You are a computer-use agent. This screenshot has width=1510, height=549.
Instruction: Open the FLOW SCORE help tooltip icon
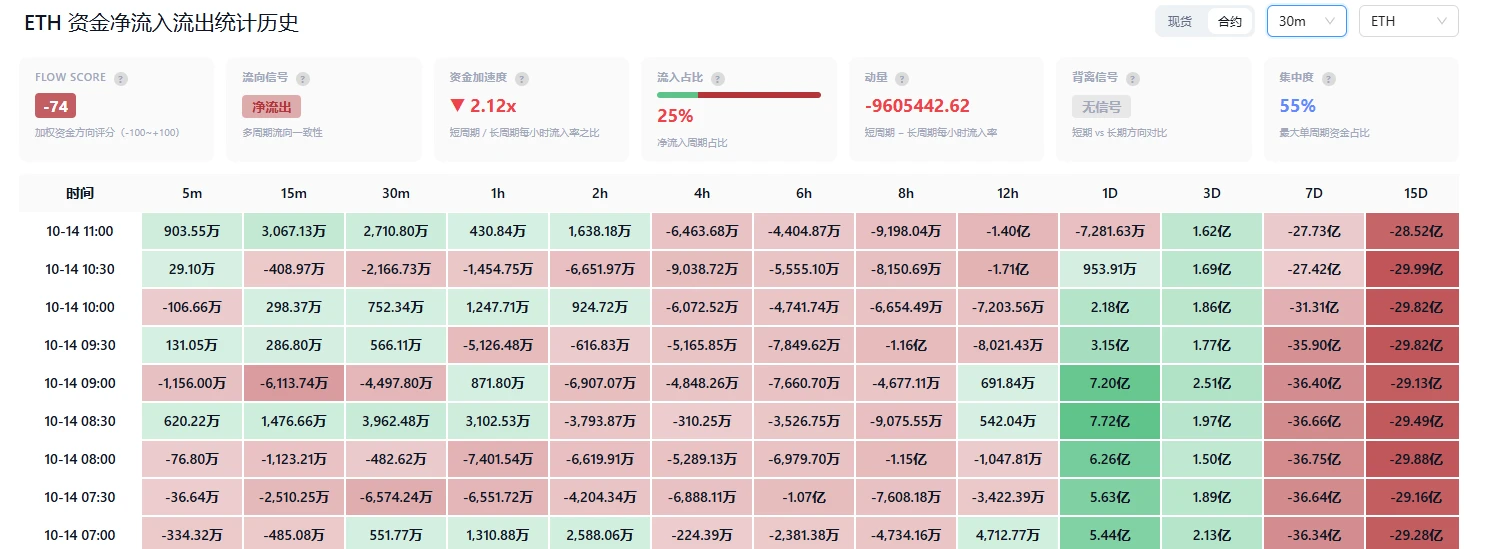(x=121, y=78)
